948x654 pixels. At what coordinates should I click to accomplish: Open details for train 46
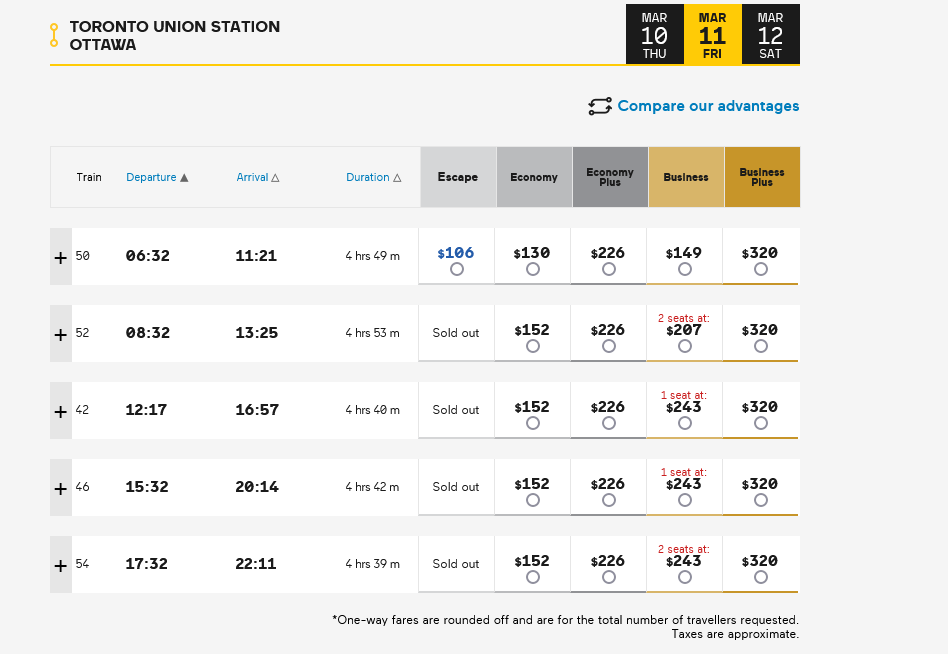tap(61, 488)
